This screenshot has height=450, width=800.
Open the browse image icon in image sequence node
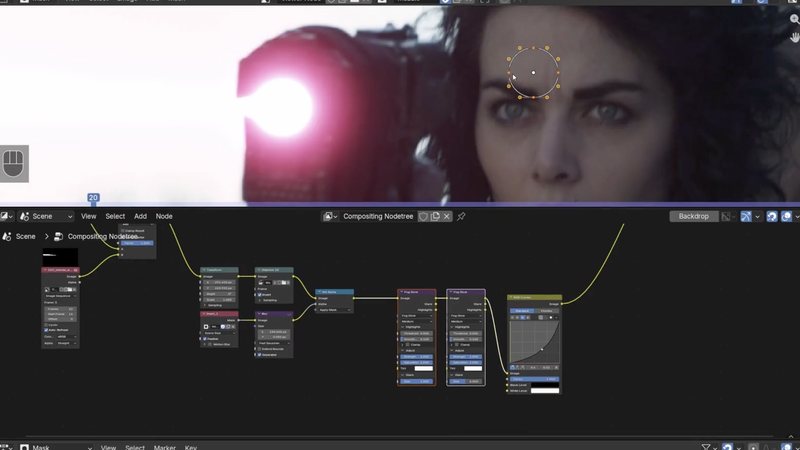(47, 289)
